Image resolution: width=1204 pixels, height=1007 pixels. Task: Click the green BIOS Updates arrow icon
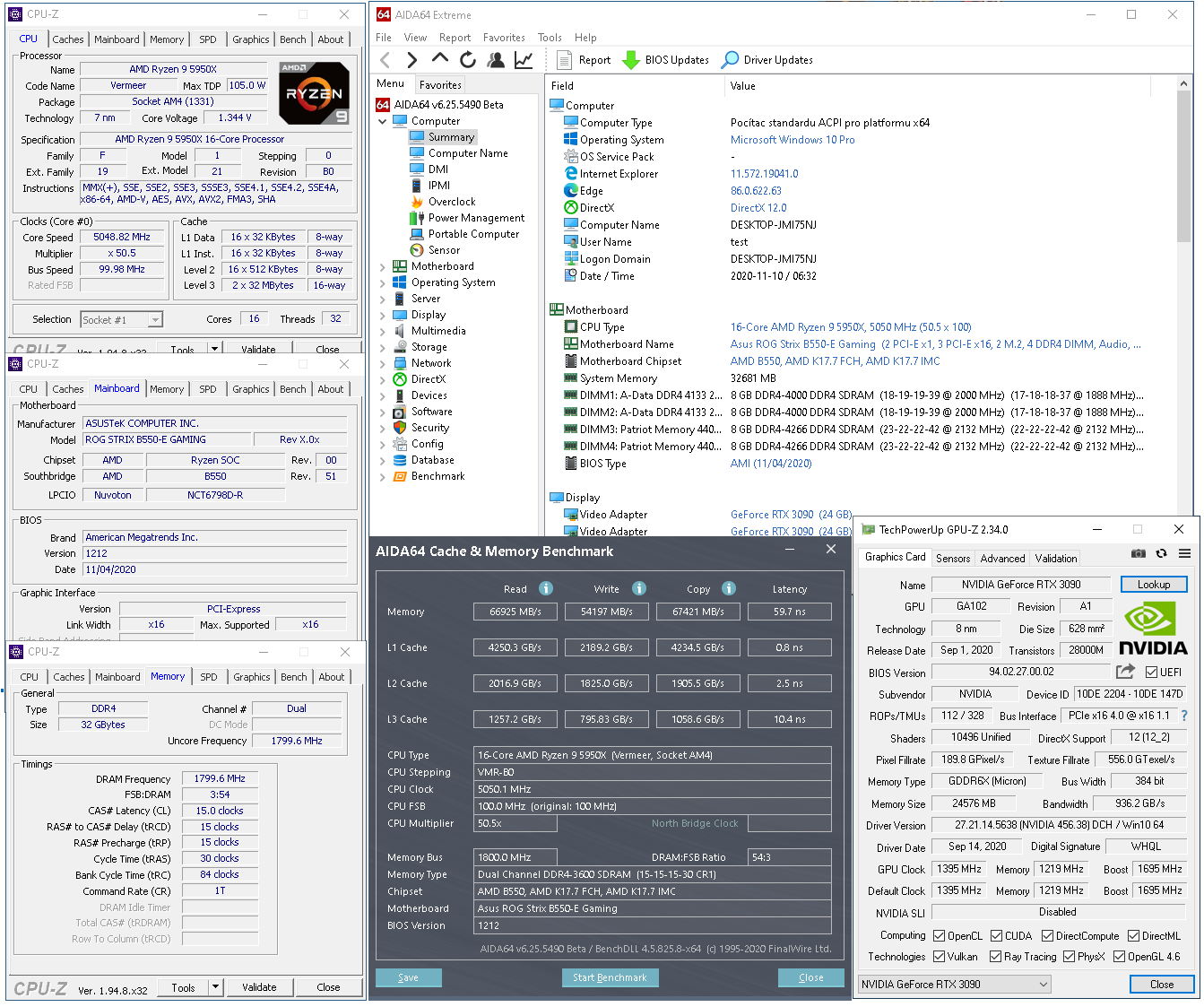631,60
